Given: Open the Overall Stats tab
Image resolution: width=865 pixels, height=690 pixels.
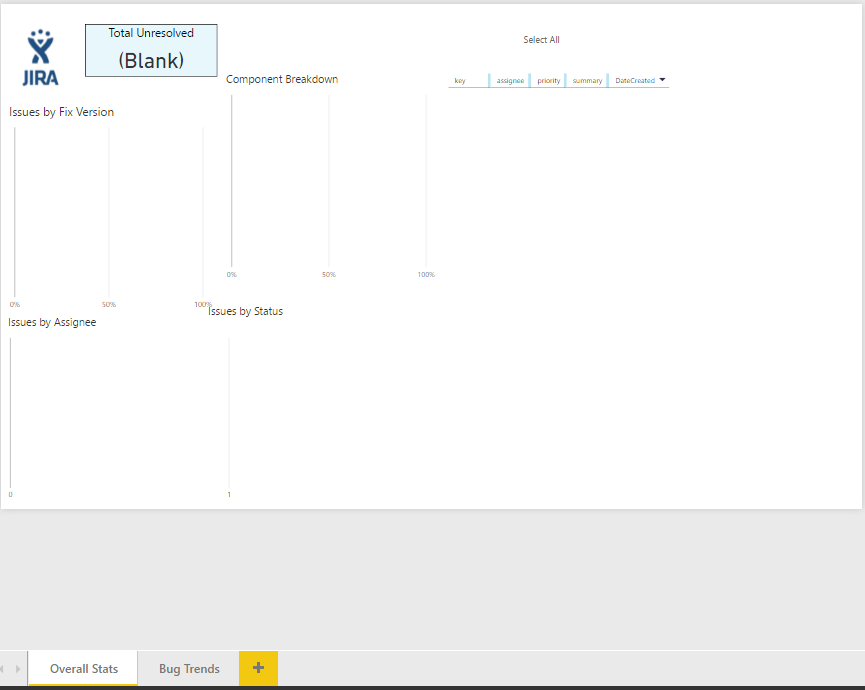Looking at the screenshot, I should (83, 668).
